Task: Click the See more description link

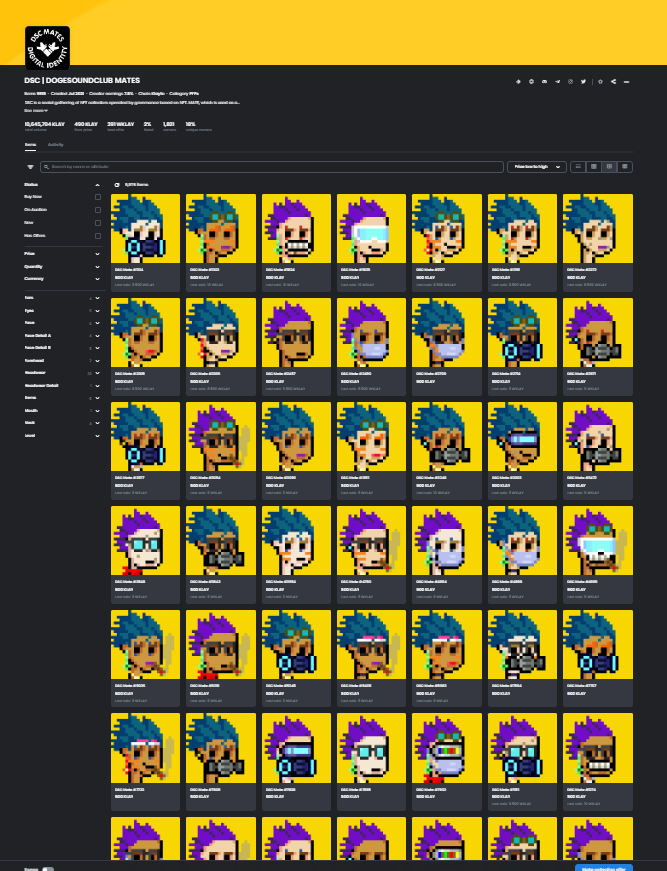Action: pos(36,111)
